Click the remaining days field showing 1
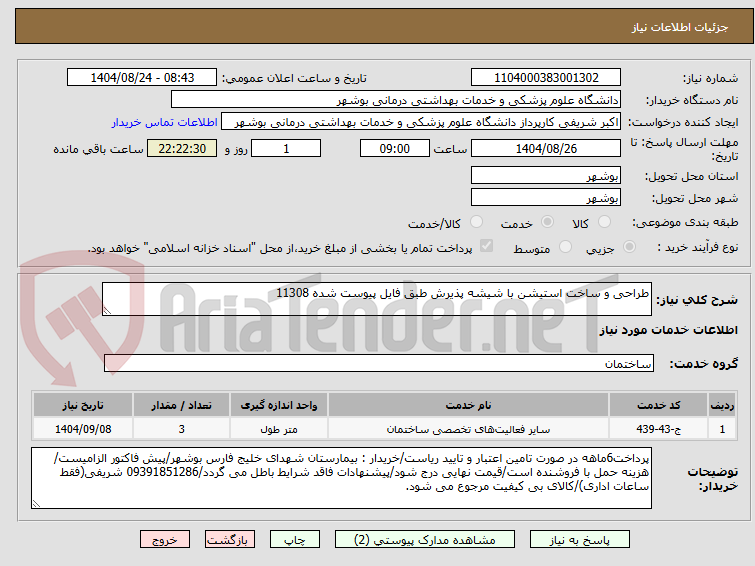 click(x=286, y=148)
